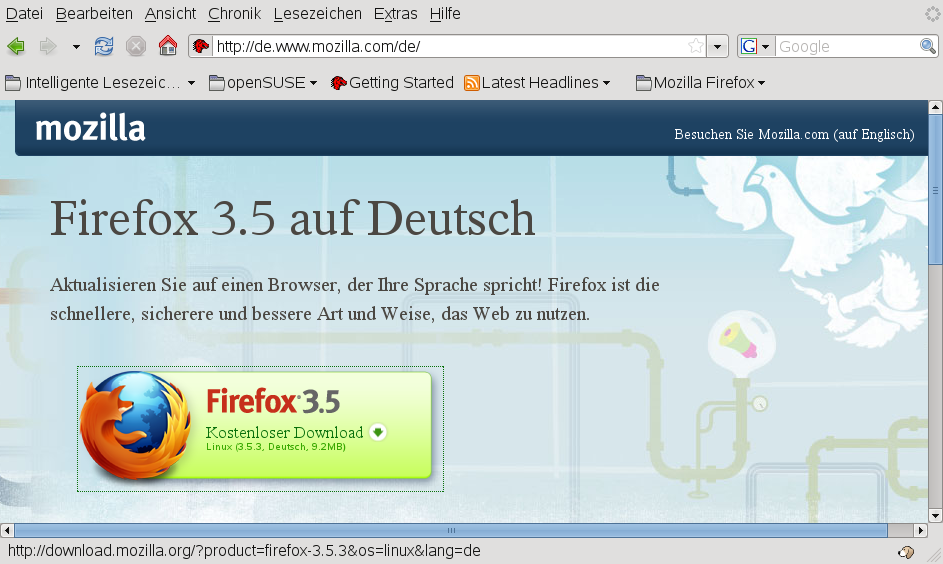943x564 pixels.
Task: Bookmark this page with the star
Action: (x=696, y=46)
